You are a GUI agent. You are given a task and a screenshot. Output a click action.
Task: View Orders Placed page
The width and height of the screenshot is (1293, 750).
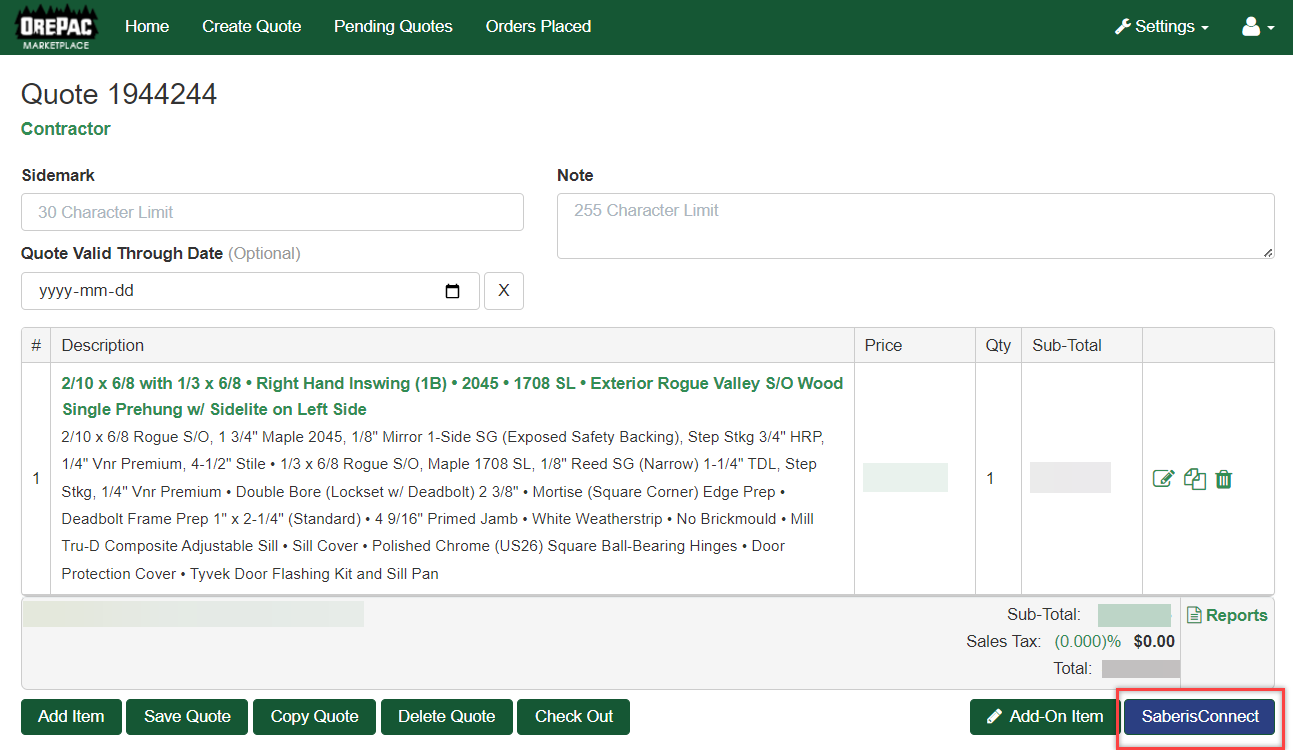[x=538, y=27]
